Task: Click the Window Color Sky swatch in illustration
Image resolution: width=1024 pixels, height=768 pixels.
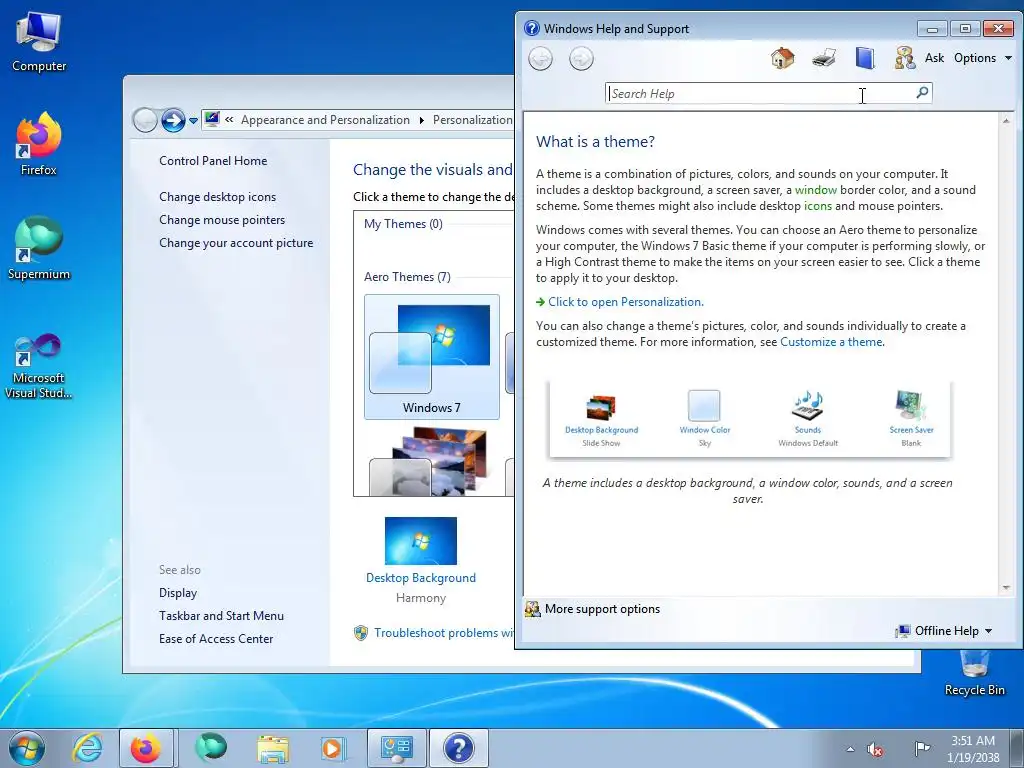Action: point(704,406)
